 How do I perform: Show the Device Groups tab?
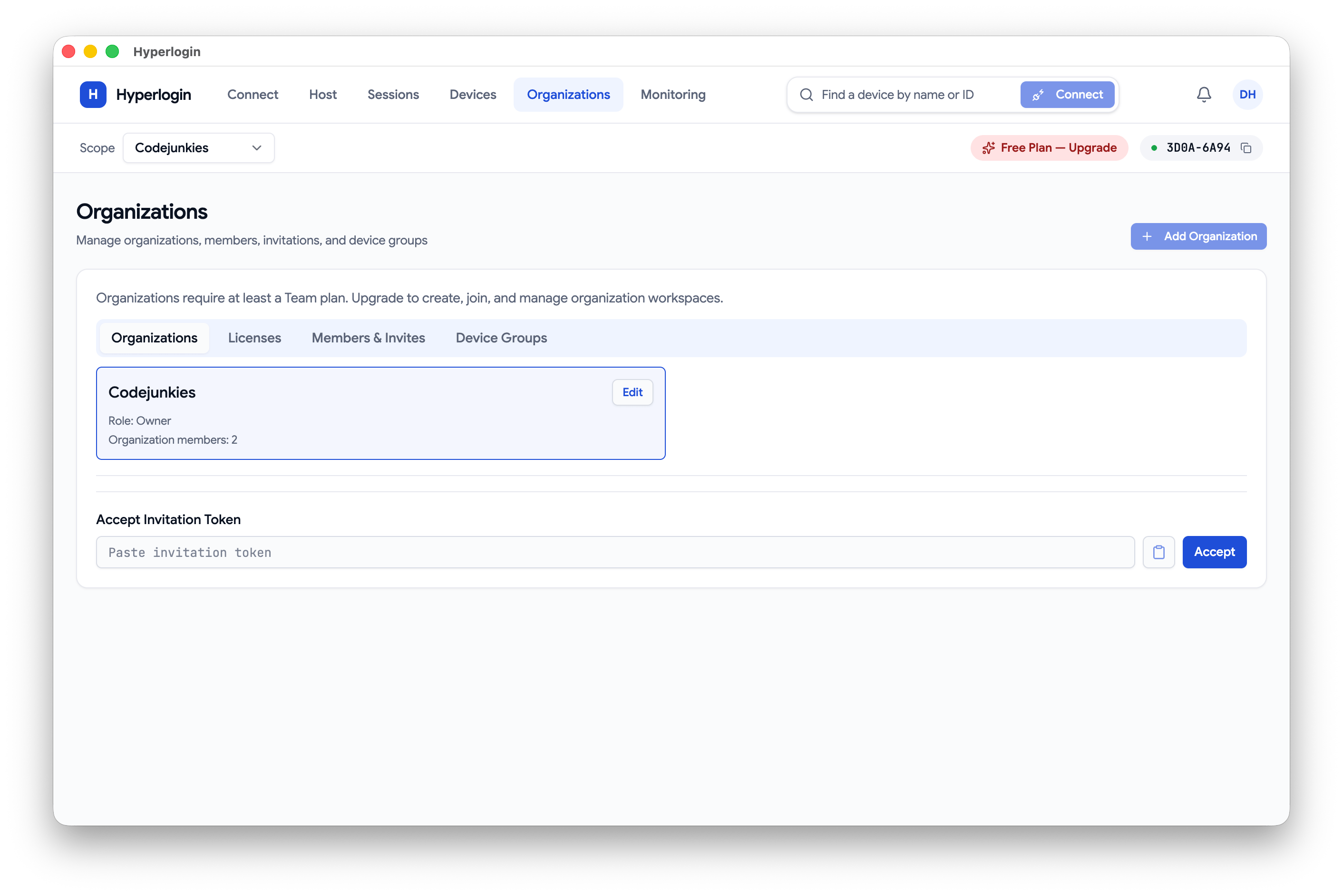[501, 338]
